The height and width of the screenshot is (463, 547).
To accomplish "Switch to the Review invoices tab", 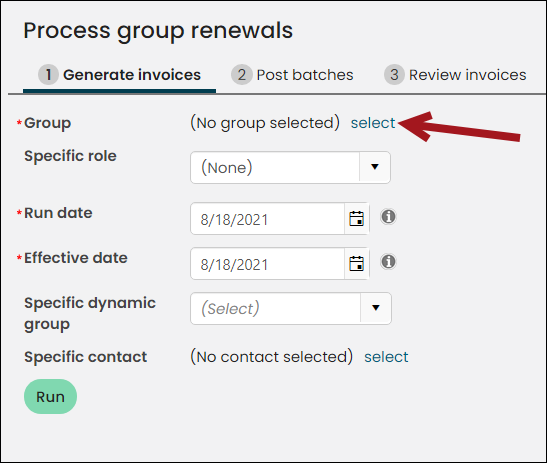I will [455, 75].
